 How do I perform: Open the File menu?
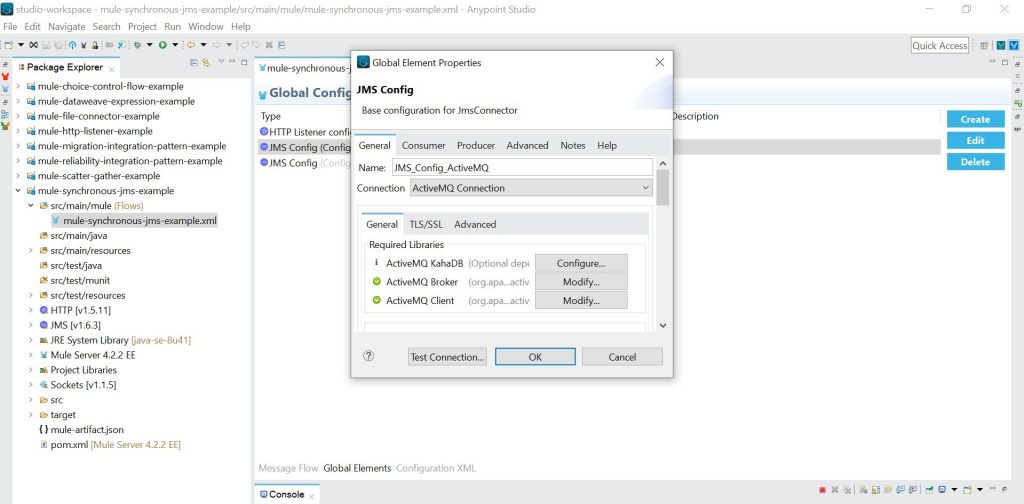point(10,27)
